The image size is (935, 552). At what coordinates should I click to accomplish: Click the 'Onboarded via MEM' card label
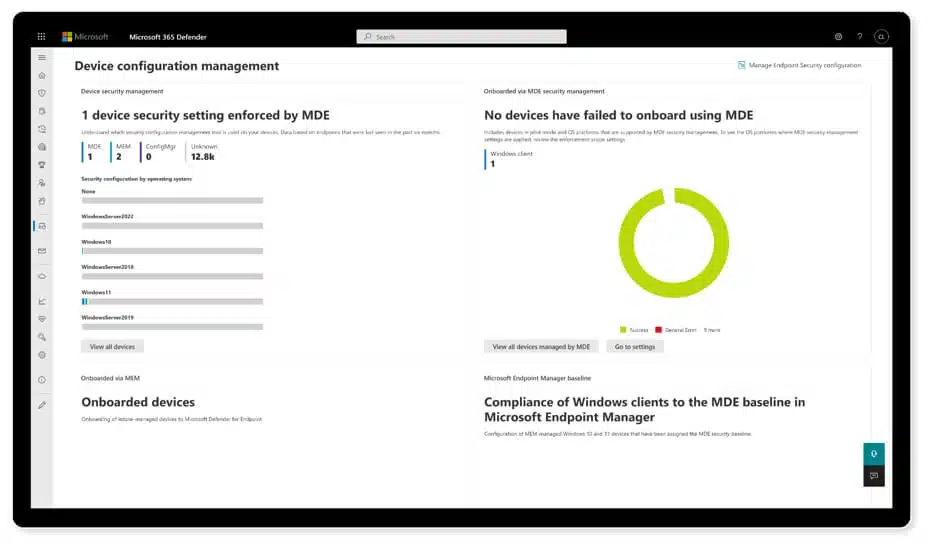click(x=110, y=378)
